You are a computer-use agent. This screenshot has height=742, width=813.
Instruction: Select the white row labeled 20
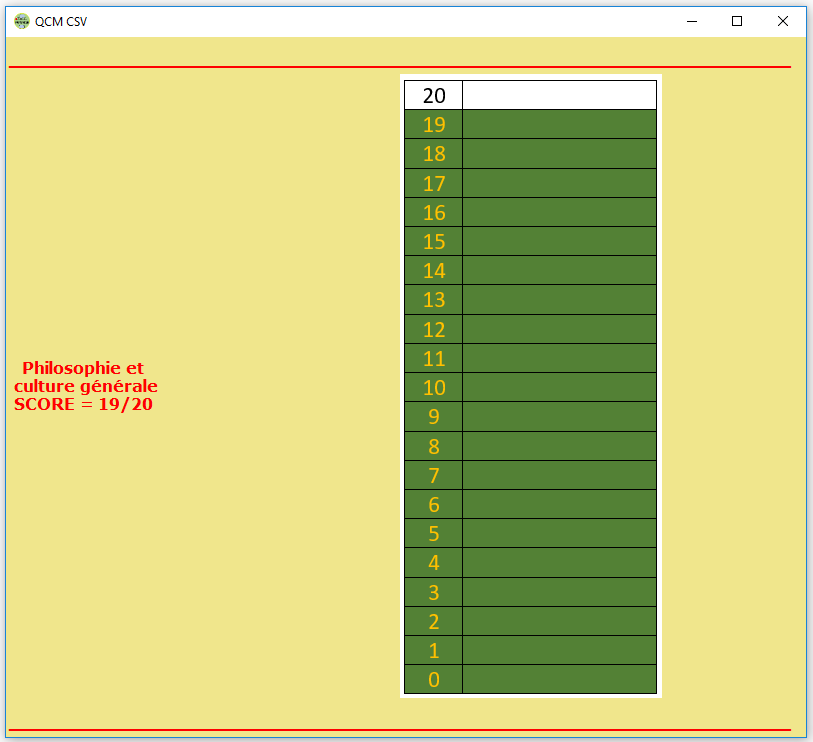pos(432,95)
